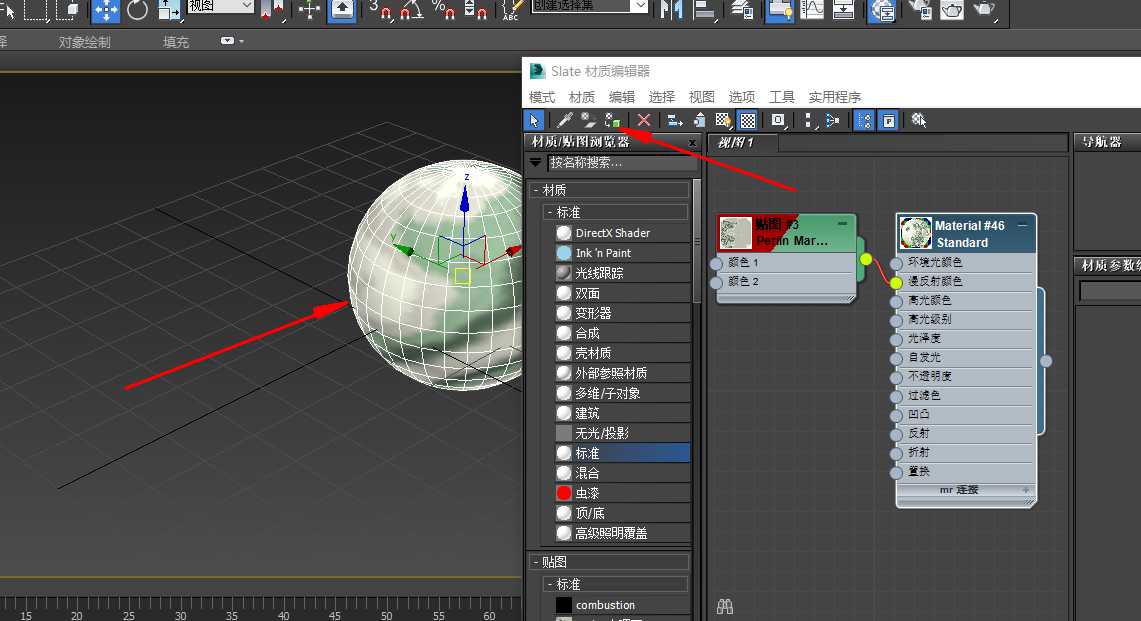
Task: Open Edit Named Selection Sets icon
Action: point(512,10)
